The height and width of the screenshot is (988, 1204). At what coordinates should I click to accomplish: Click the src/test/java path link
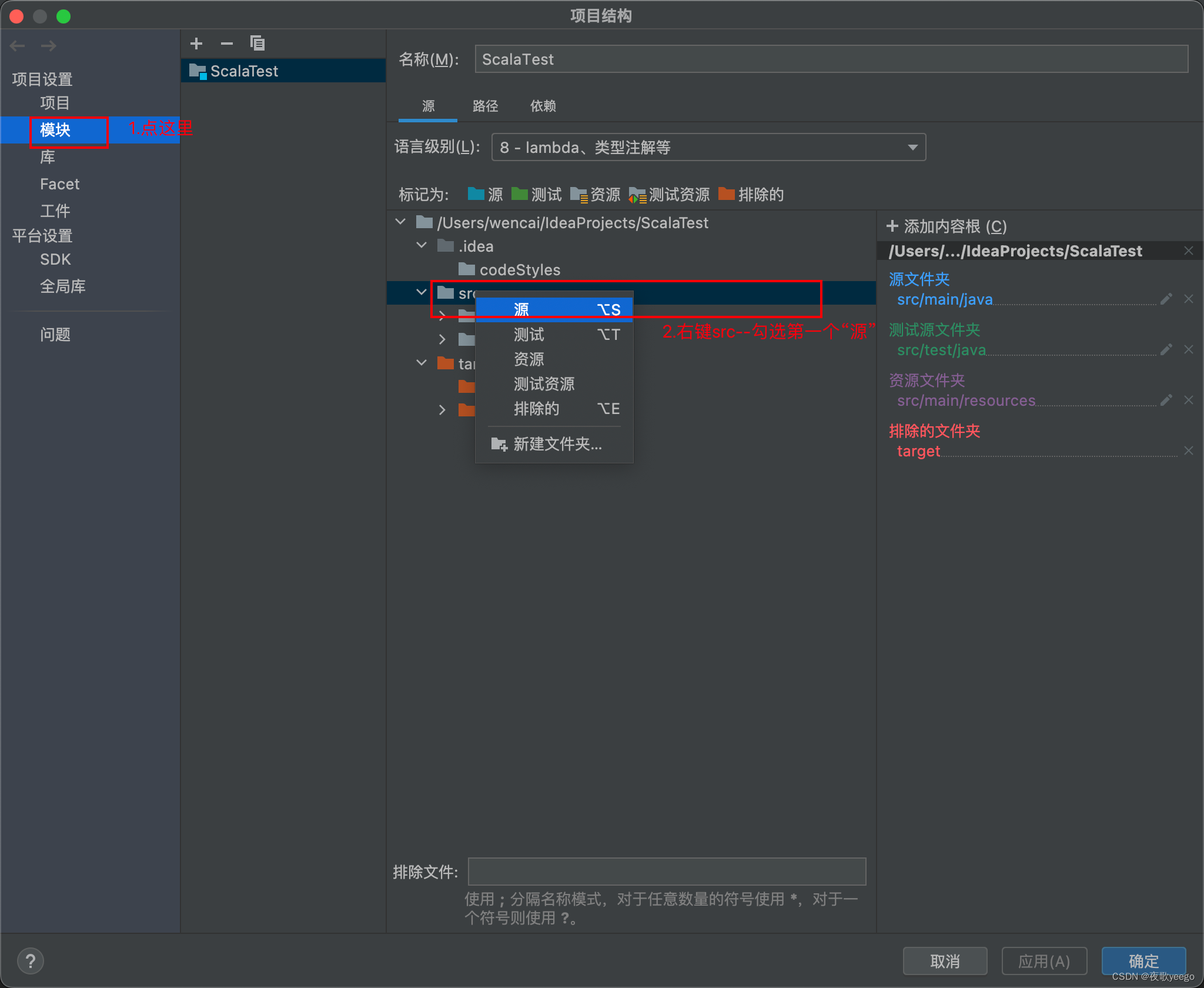click(941, 350)
